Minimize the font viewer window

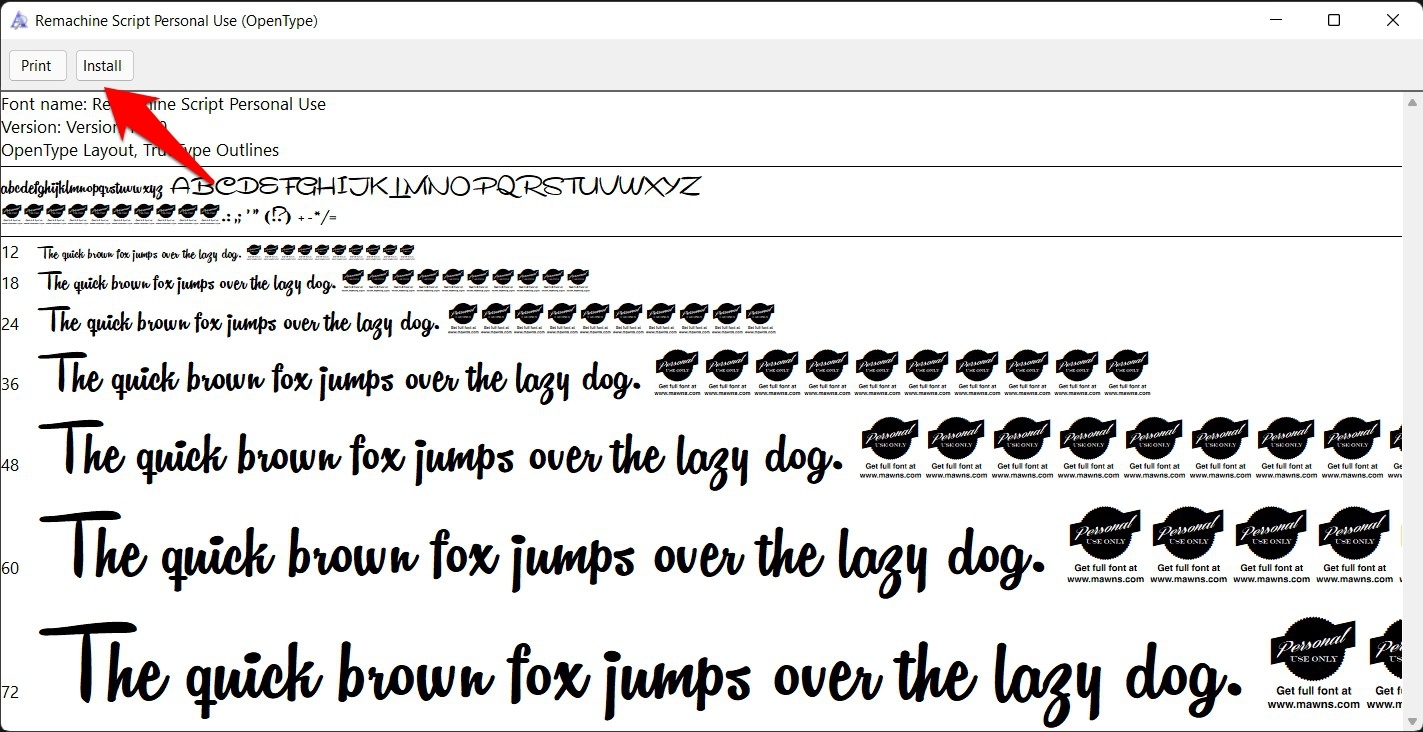point(1275,20)
